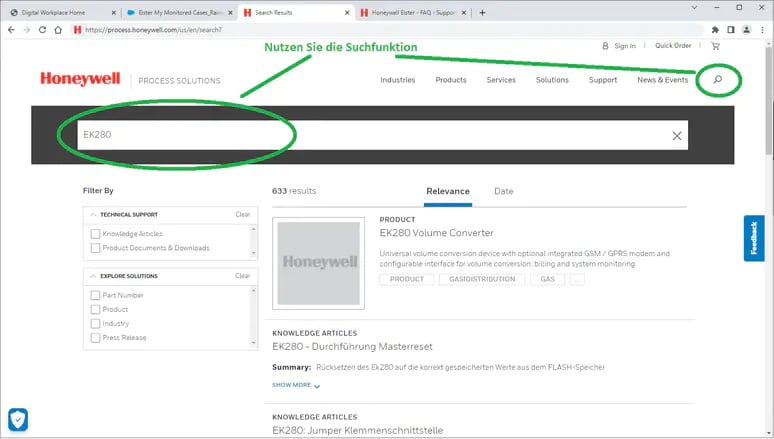Click the blue shield badge icon
The width and height of the screenshot is (774, 439).
click(x=18, y=420)
